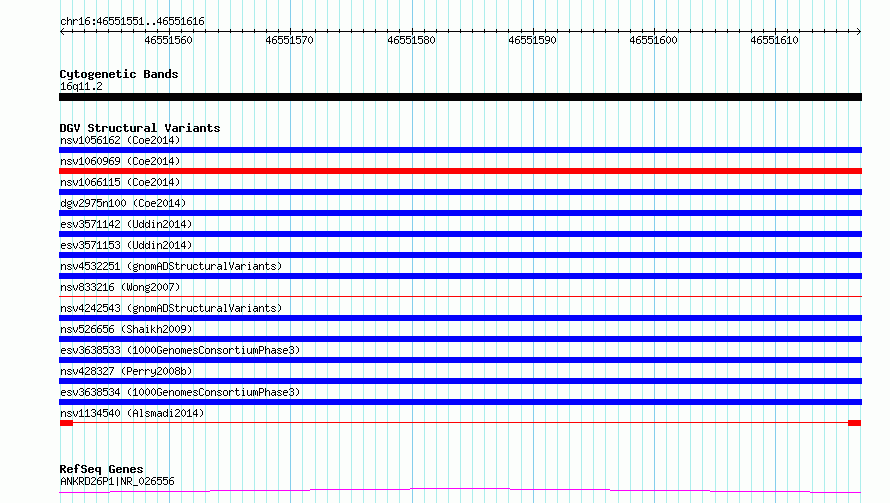Select variant label nsv1060969 (Coe2014)
The height and width of the screenshot is (503, 890).
[x=120, y=161]
